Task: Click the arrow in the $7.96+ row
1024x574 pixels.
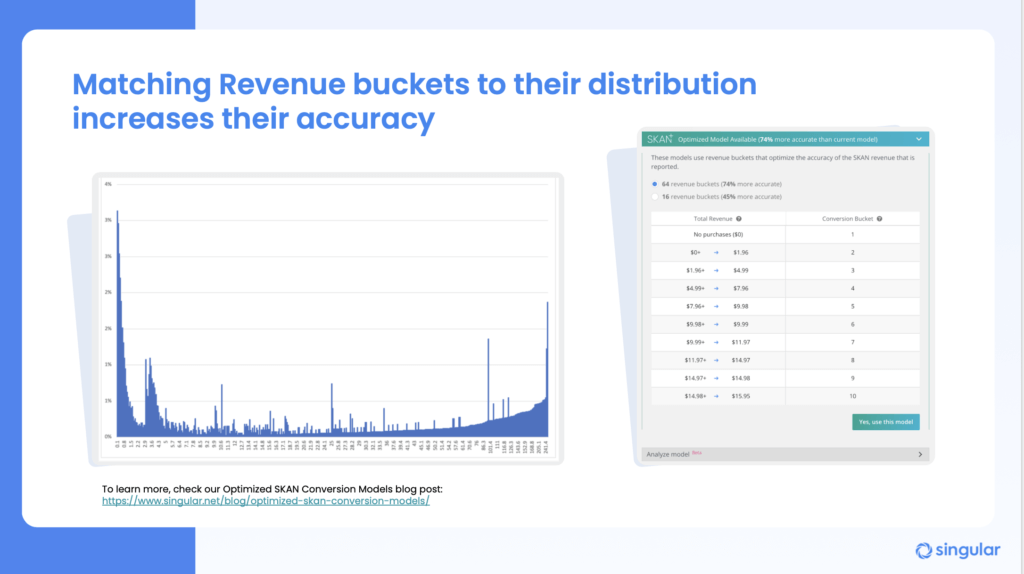Action: [x=716, y=306]
